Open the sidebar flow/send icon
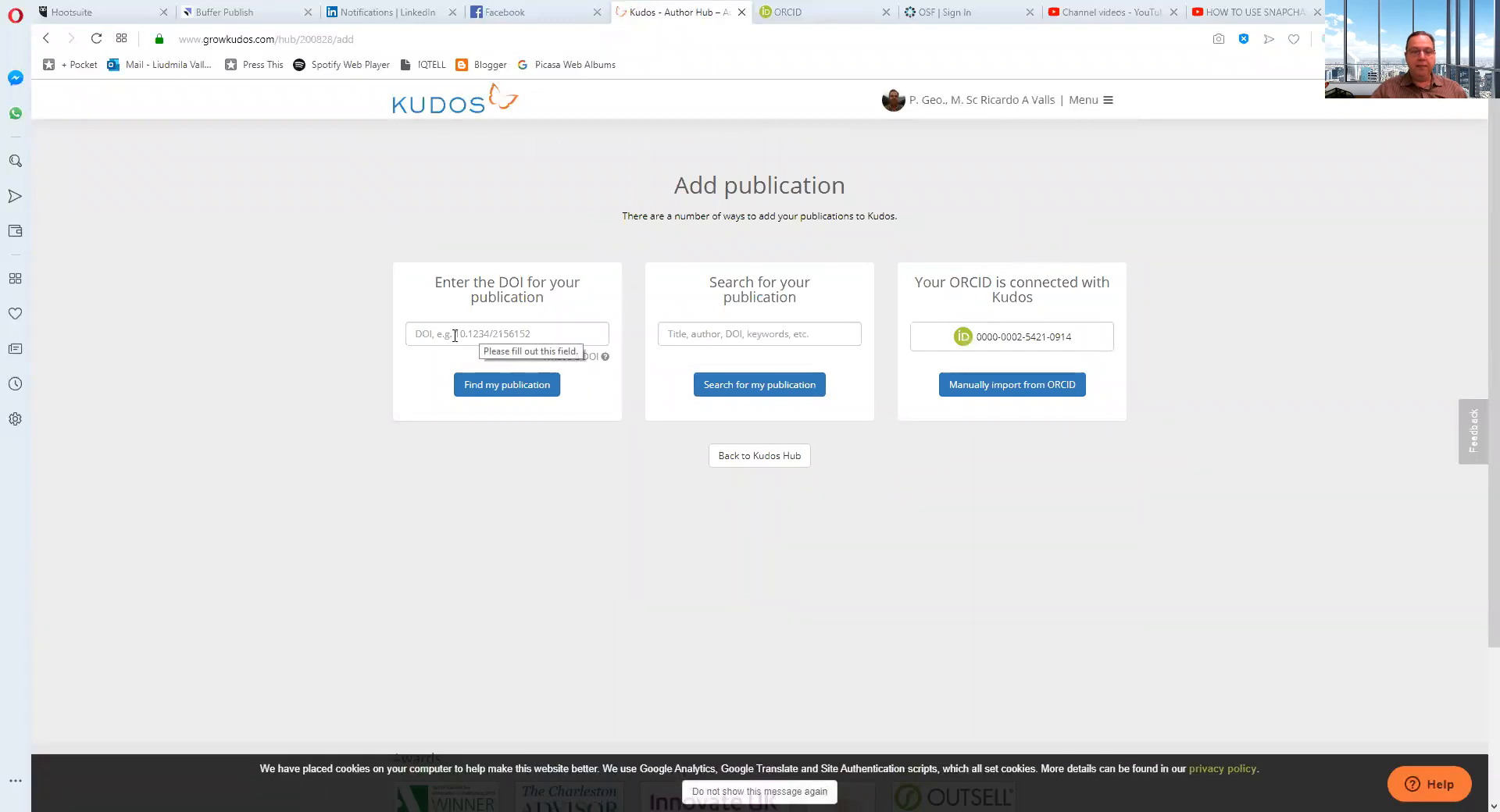Image resolution: width=1500 pixels, height=812 pixels. (x=16, y=196)
